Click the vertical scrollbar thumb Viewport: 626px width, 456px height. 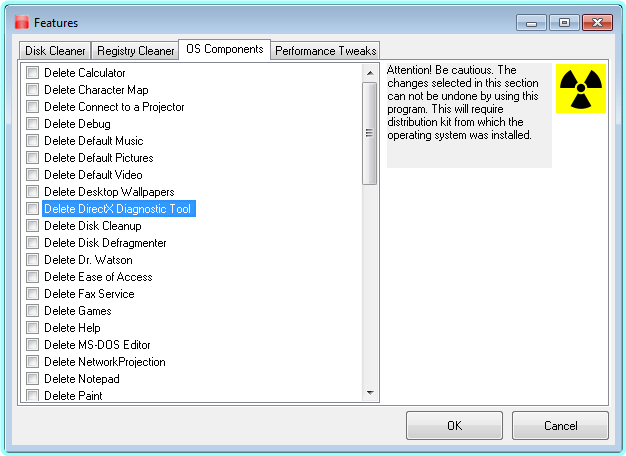point(370,133)
